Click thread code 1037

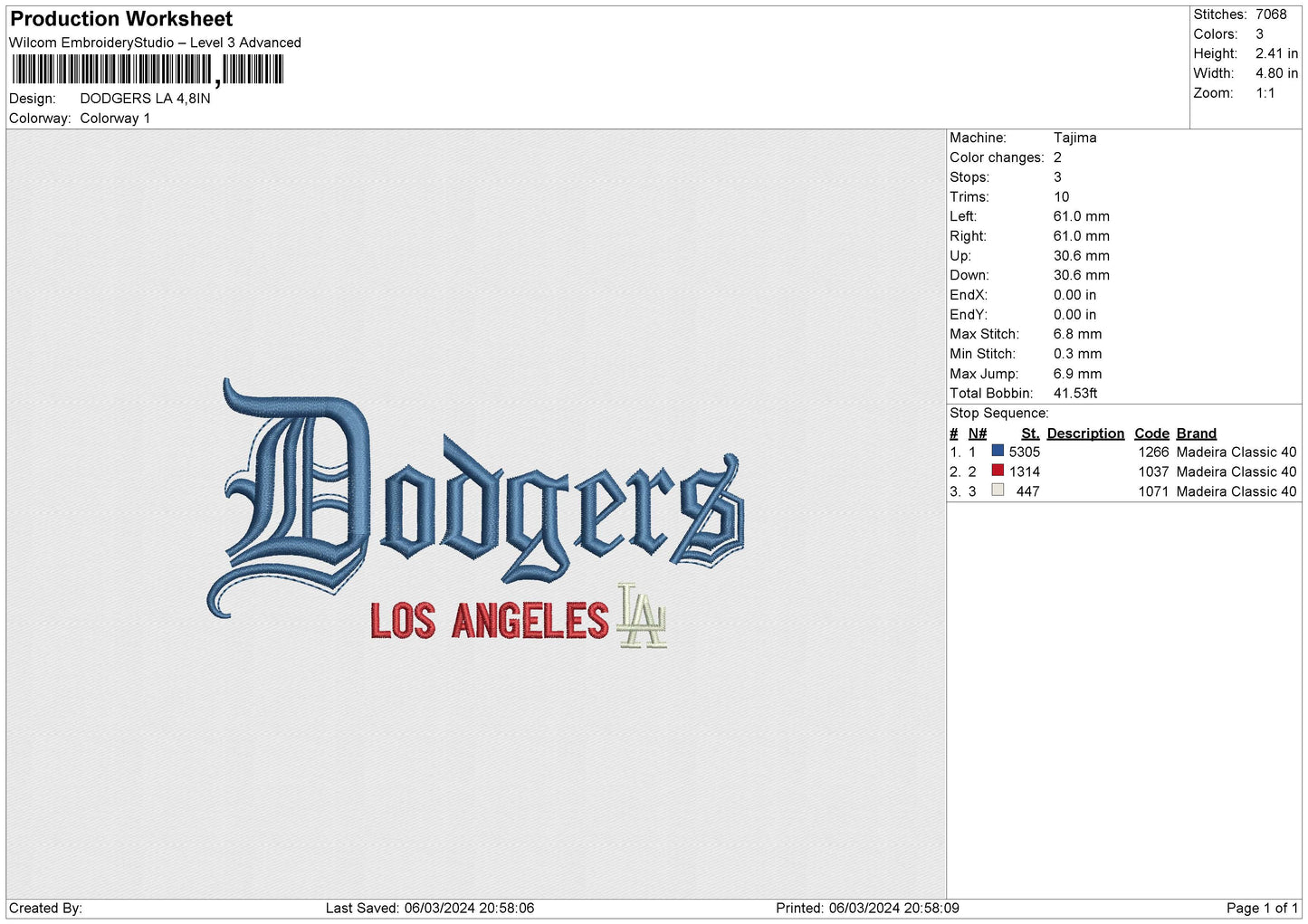[1153, 472]
